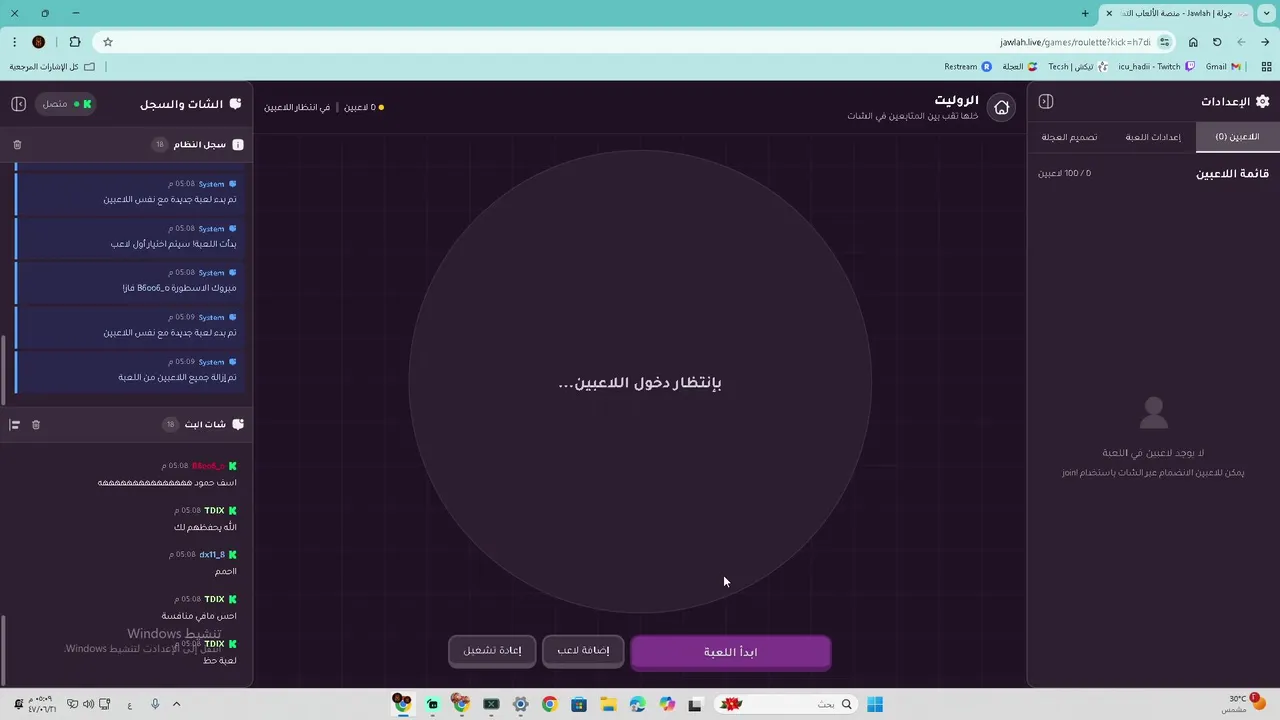Screen dimensions: 1280x720
Task: Click dx11_8 username in stream chat
Action: pos(212,555)
